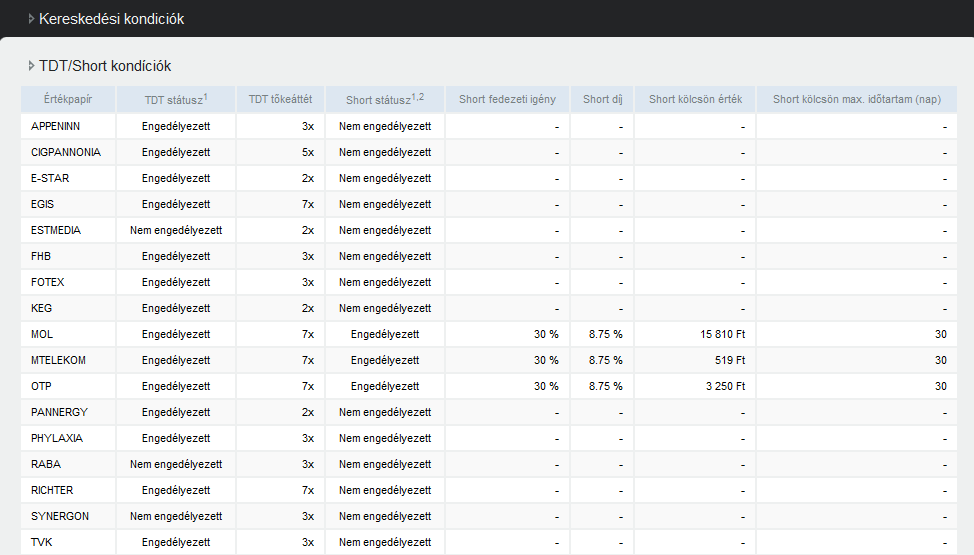Image resolution: width=974 pixels, height=555 pixels.
Task: Select the APPENINN security row
Action: (489, 126)
